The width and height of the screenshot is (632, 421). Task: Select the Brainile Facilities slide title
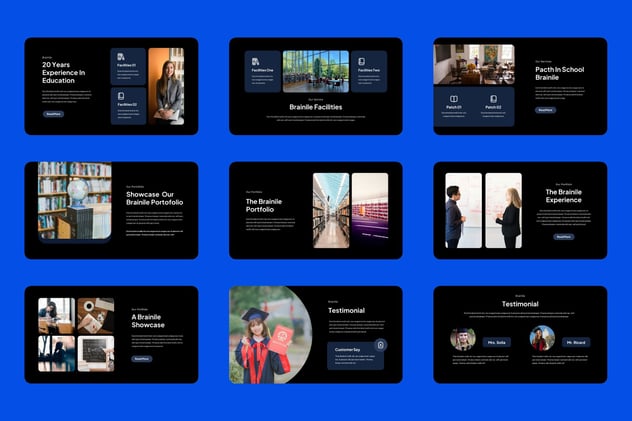click(x=316, y=107)
